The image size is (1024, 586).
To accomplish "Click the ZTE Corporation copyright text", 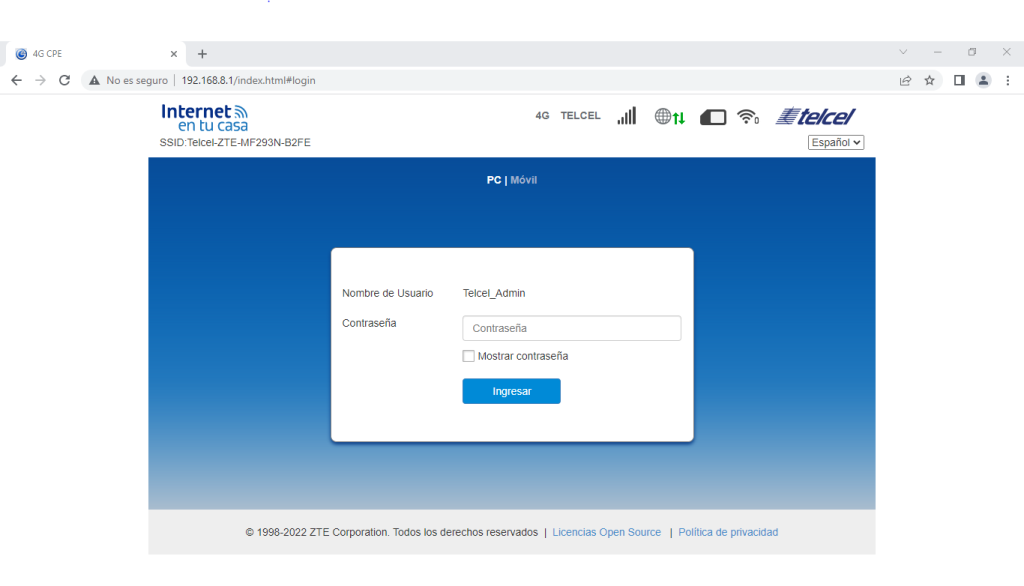I will [392, 532].
